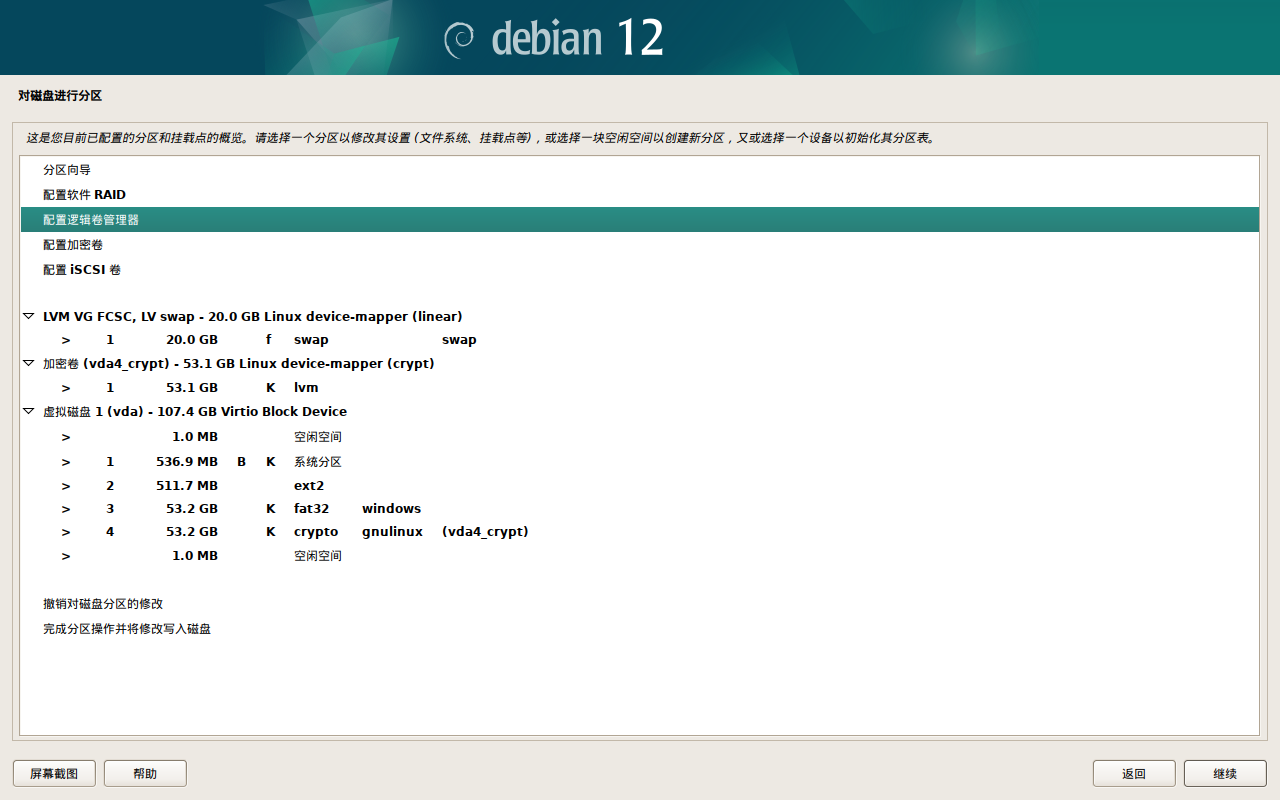Select 撤销对磁盘分区的修改
This screenshot has height=800, width=1280.
pos(639,604)
